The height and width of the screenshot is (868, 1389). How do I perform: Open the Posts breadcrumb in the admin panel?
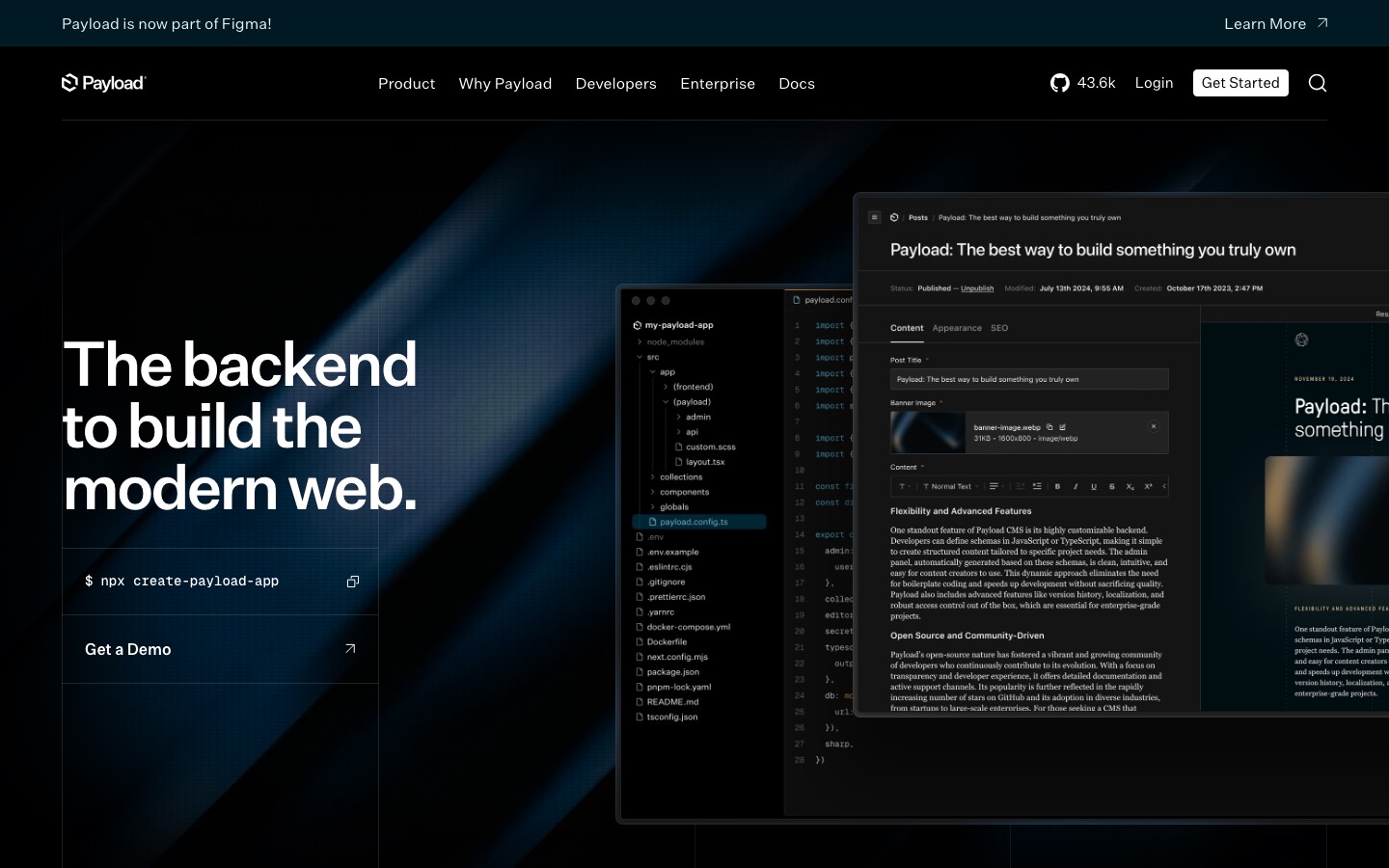pos(918,218)
